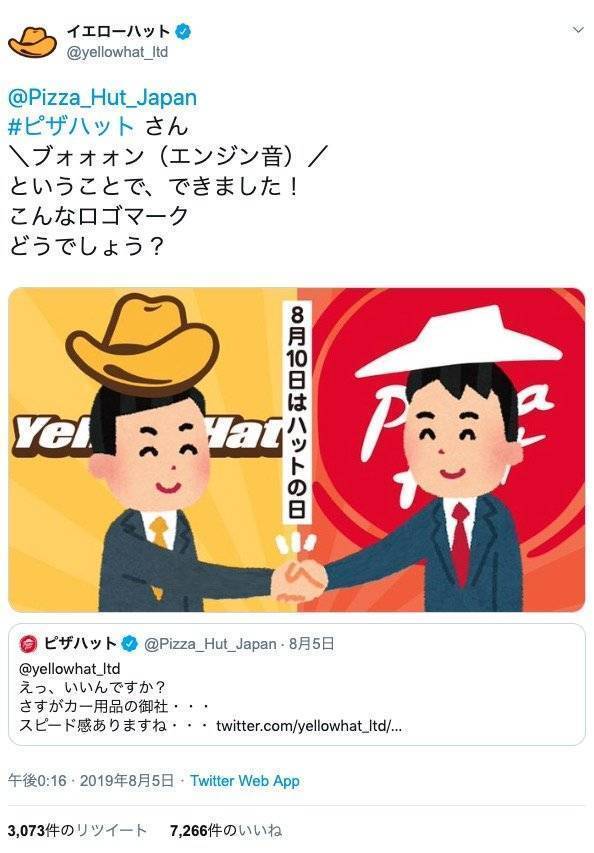This screenshot has width=594, height=853.
Task: Expand the tweet options chevron menu
Action: point(578,30)
